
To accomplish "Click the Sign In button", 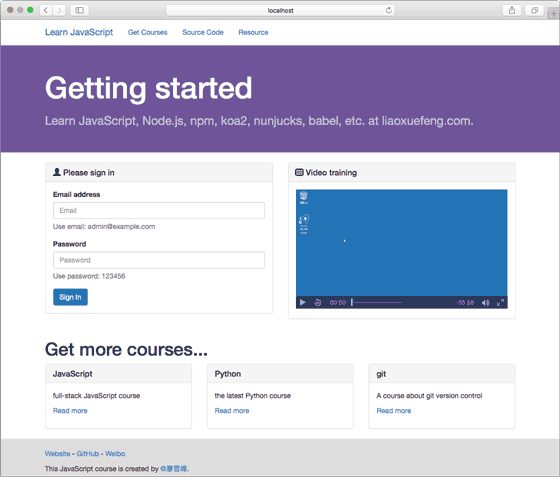I will tap(70, 297).
